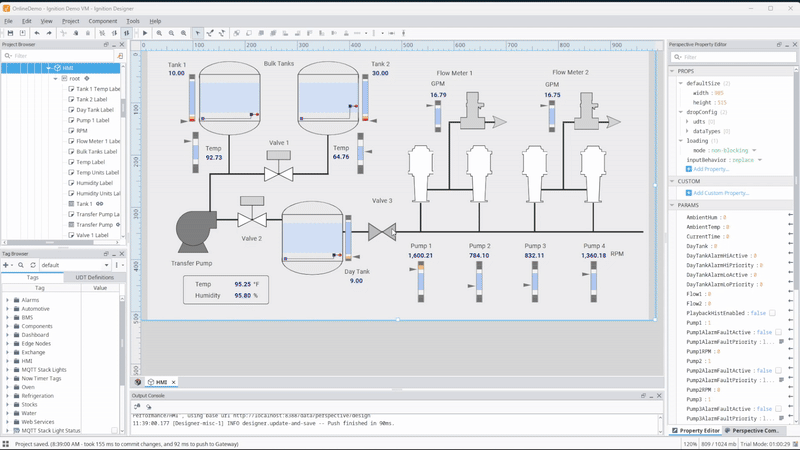Click the last zoom magnifier in the toolbar
Screen dimensions: 800x450
(x=184, y=33)
